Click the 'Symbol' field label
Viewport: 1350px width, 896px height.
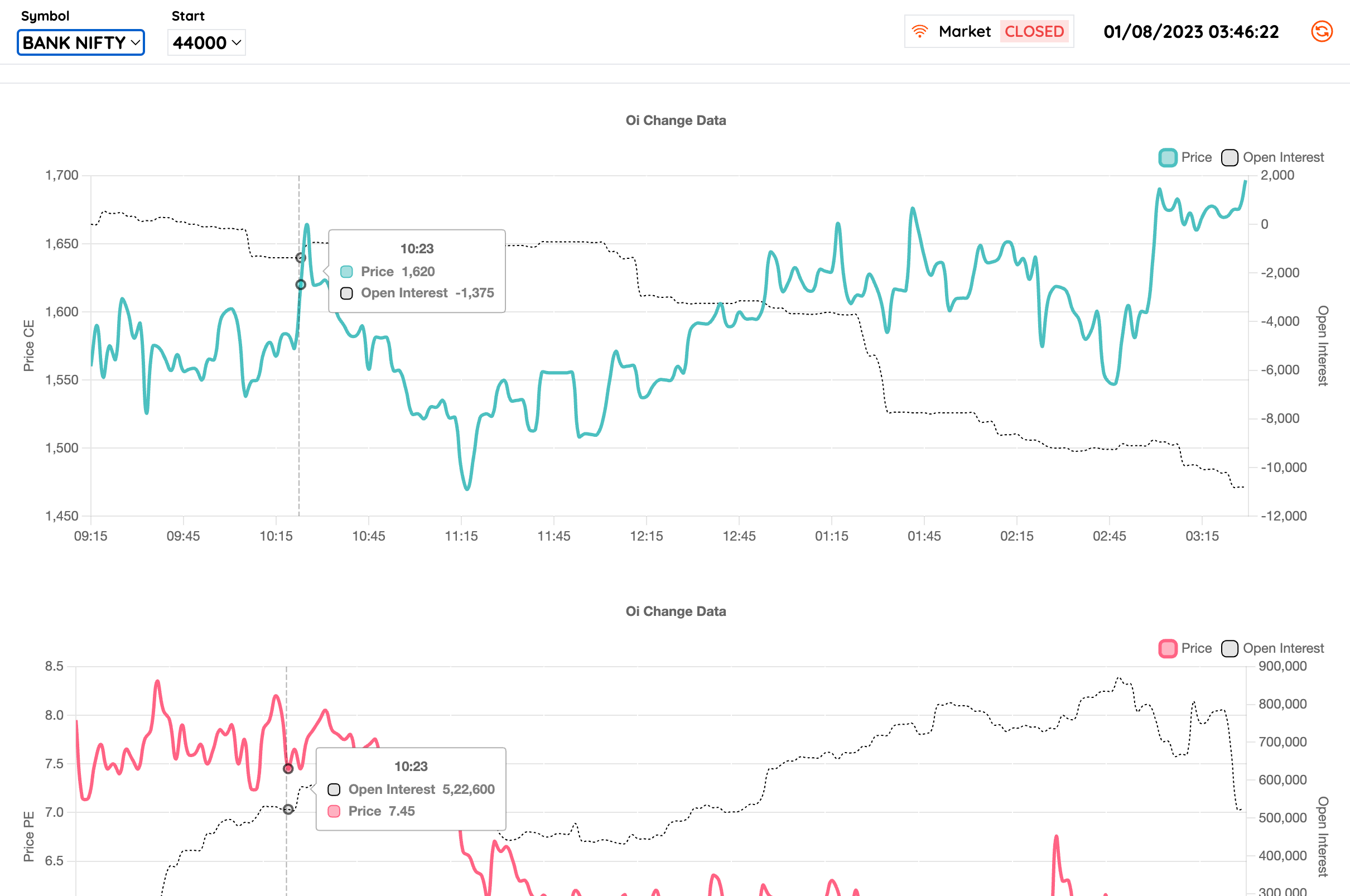[x=45, y=16]
